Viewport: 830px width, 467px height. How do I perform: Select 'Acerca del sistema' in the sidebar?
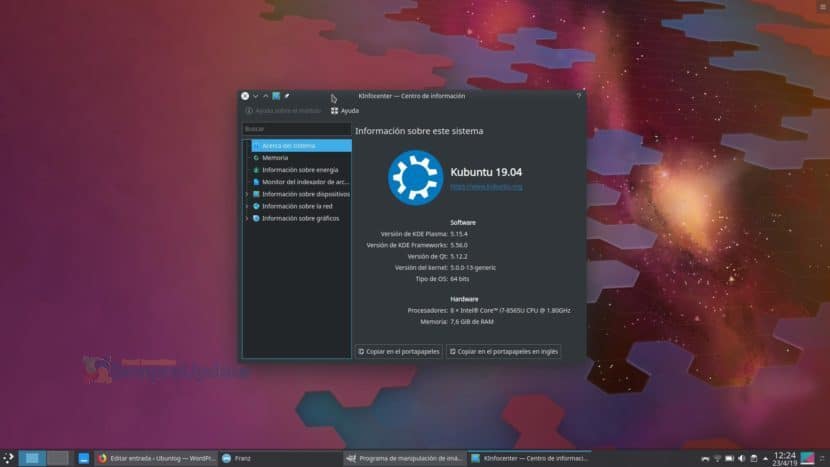pyautogui.click(x=301, y=146)
